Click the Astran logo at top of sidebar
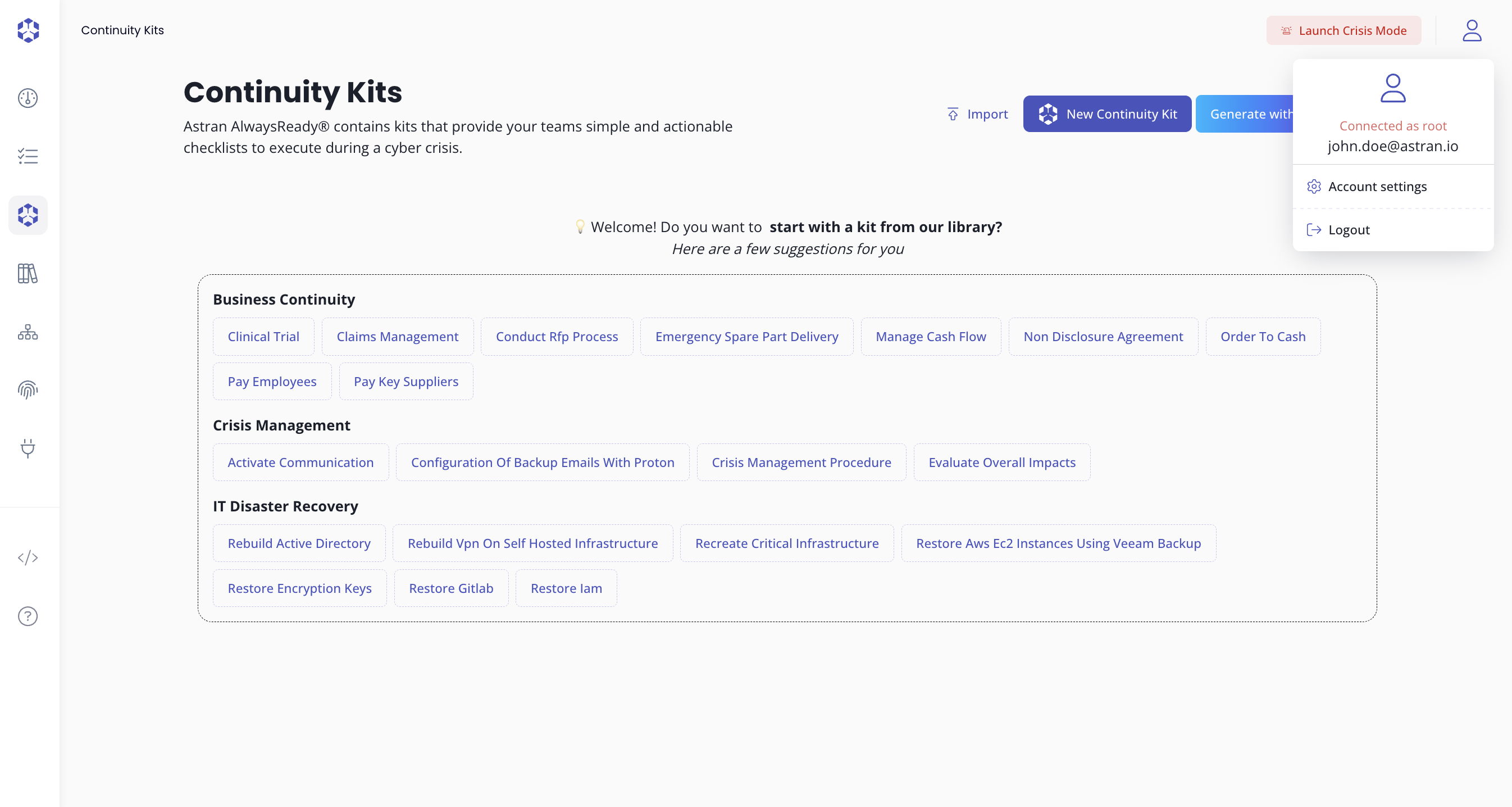The image size is (1512, 807). pyautogui.click(x=28, y=30)
